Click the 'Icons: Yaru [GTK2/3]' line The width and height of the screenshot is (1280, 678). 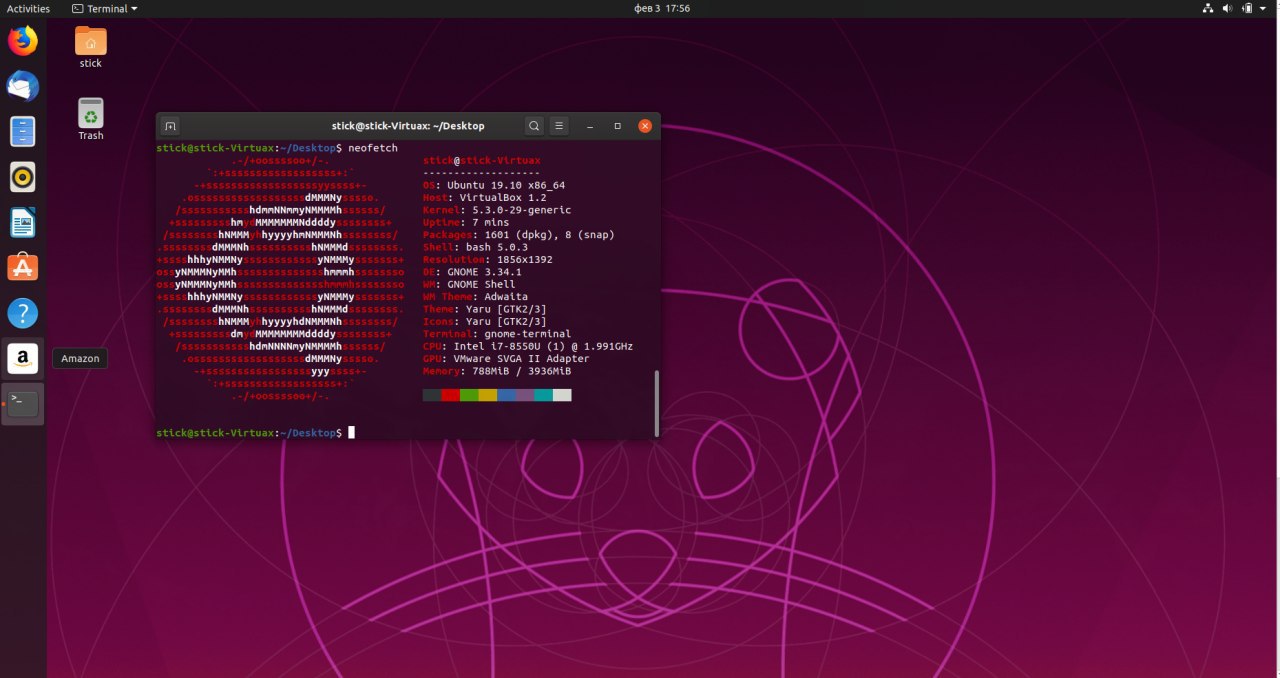pos(485,321)
